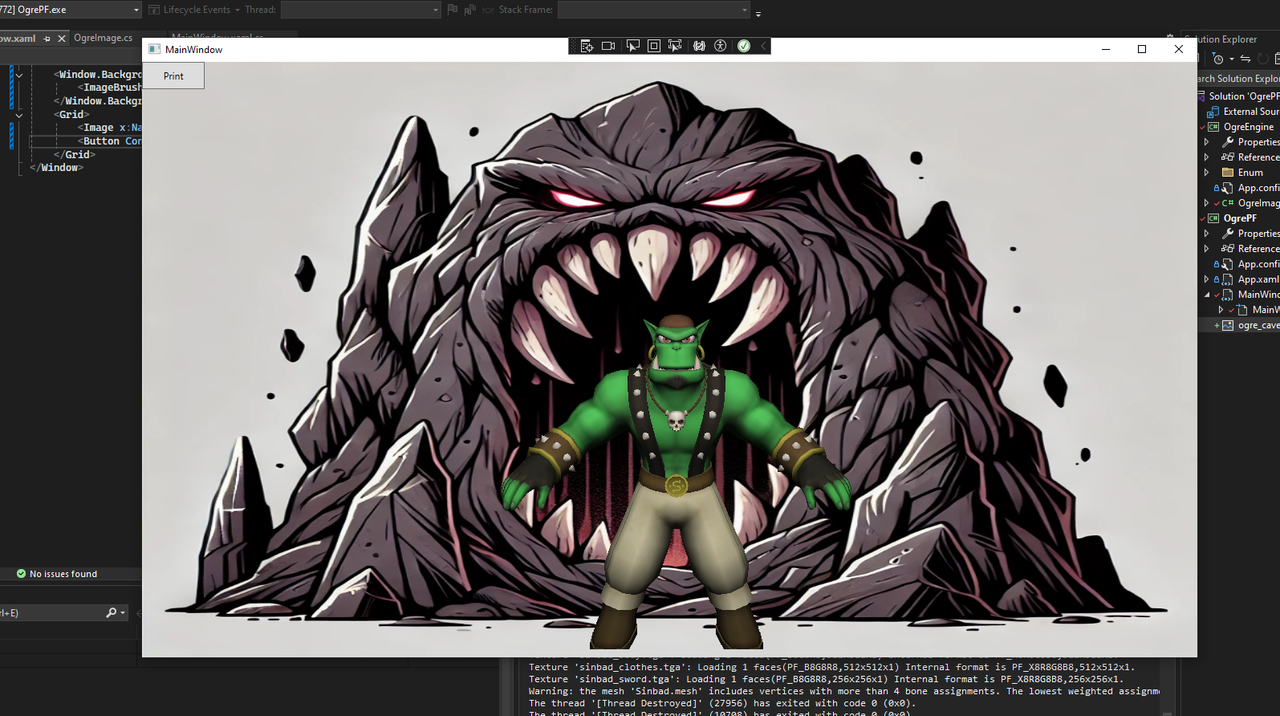1280x716 pixels.
Task: Click the Sinbad.mesh warning line in Output
Action: coord(844,691)
